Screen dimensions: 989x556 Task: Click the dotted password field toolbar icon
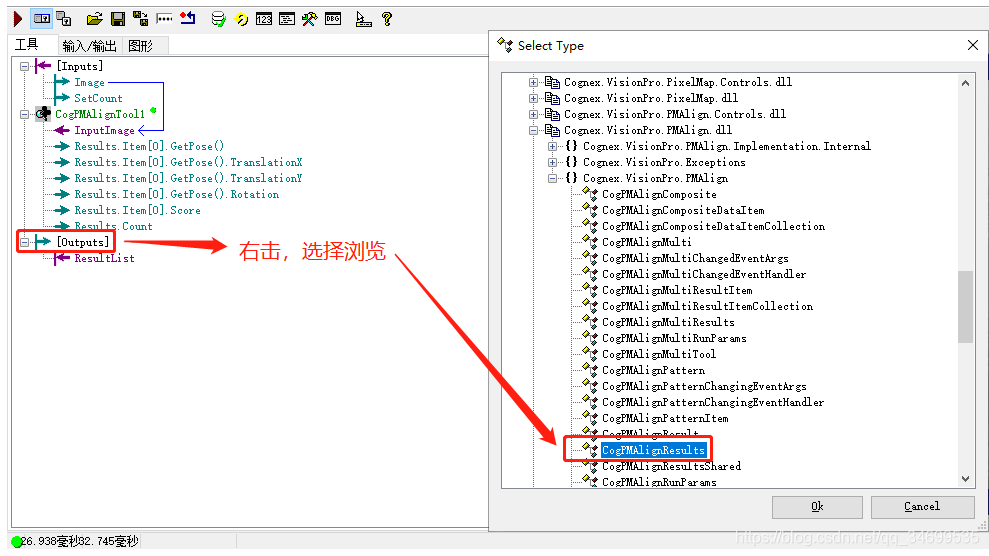pyautogui.click(x=165, y=19)
